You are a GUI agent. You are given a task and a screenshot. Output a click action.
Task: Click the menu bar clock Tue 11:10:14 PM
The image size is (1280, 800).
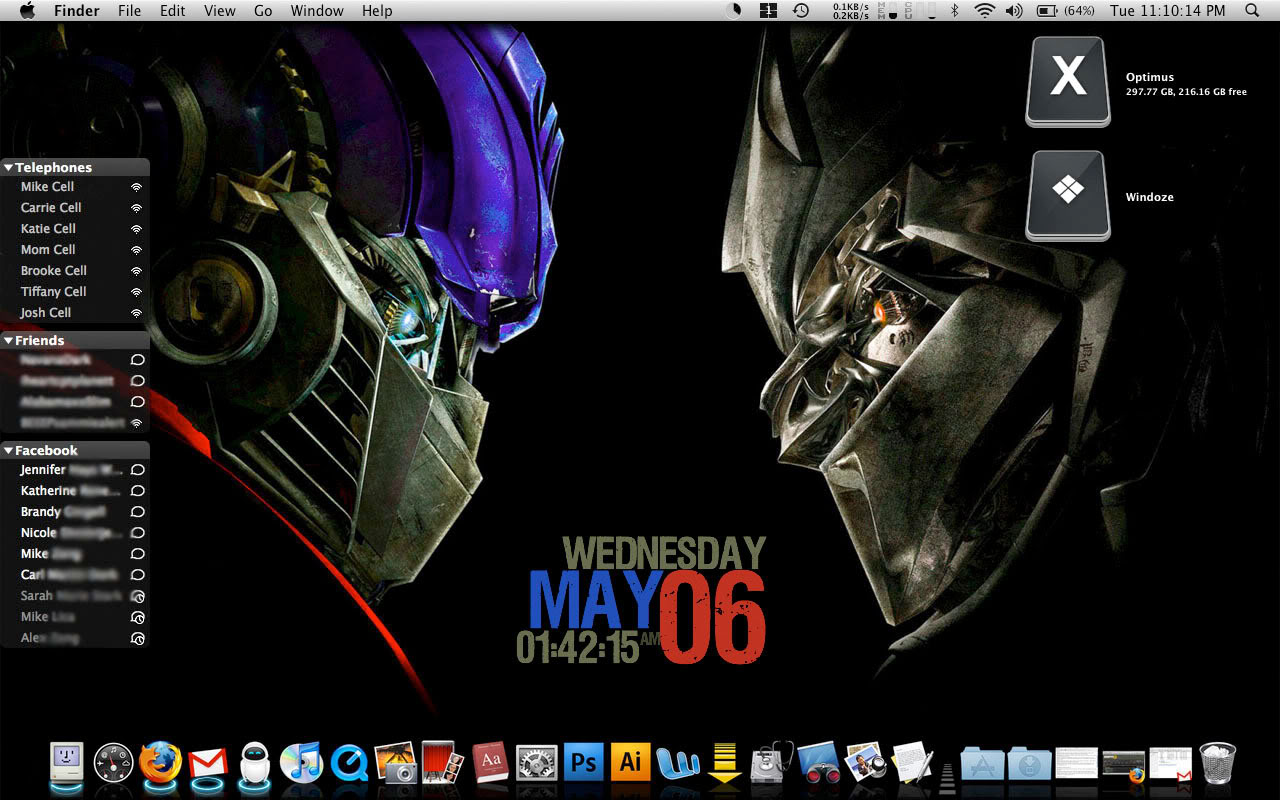(x=1167, y=10)
